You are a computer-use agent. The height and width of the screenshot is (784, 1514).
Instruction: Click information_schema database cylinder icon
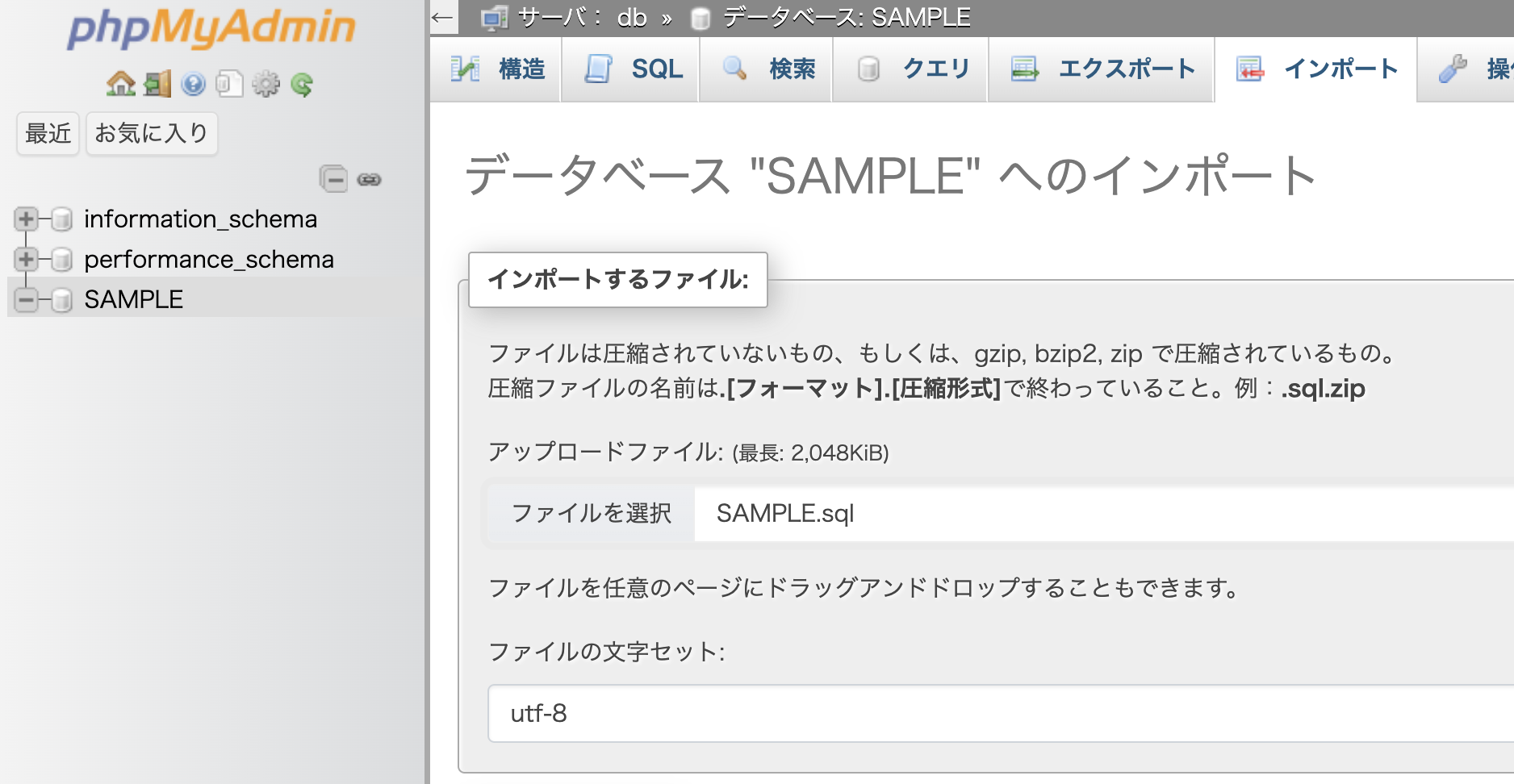(62, 219)
